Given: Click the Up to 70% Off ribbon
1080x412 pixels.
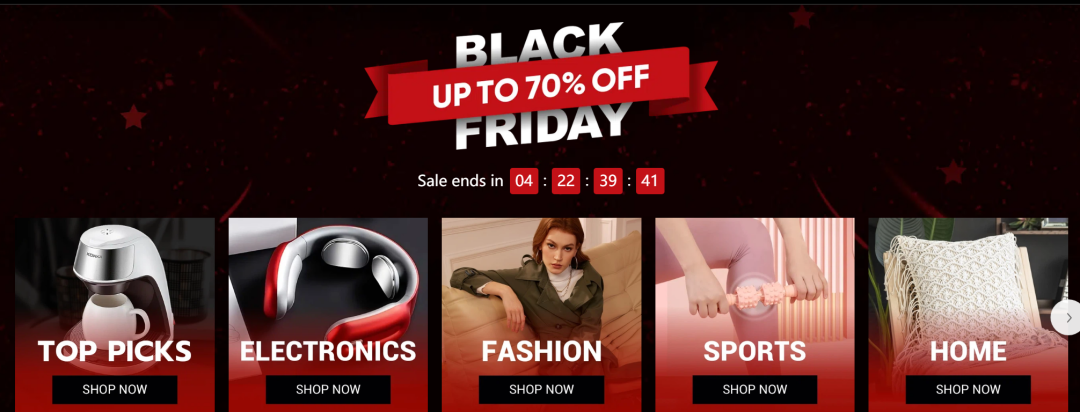Looking at the screenshot, I should [541, 86].
